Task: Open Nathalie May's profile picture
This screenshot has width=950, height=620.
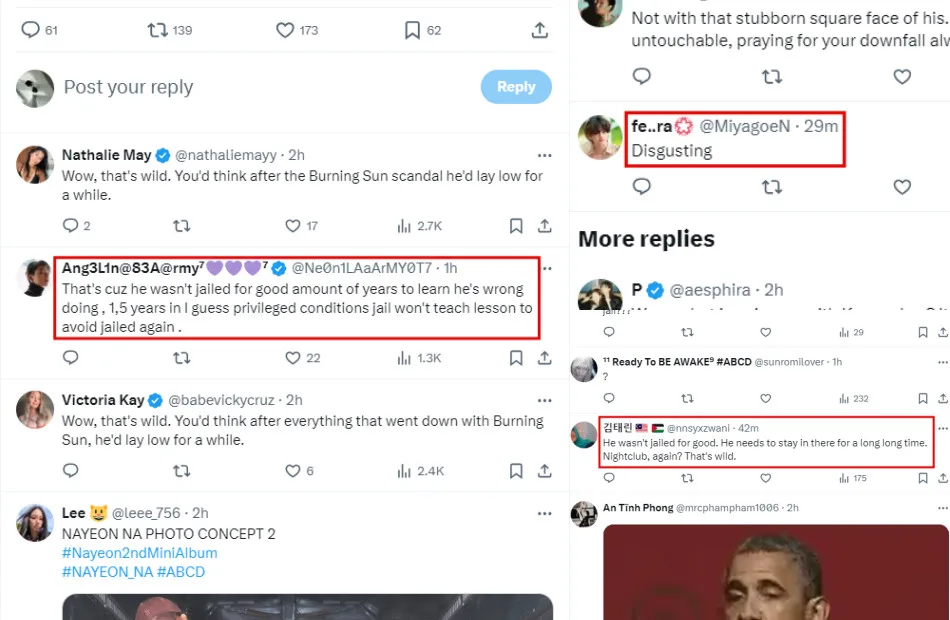Action: (35, 164)
